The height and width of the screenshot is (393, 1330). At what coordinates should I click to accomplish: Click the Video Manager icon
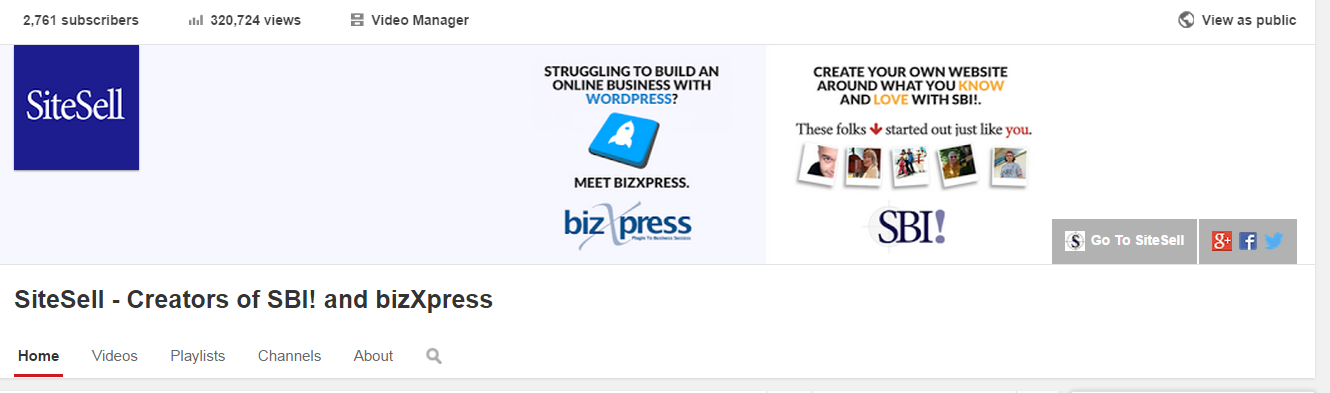[x=357, y=20]
